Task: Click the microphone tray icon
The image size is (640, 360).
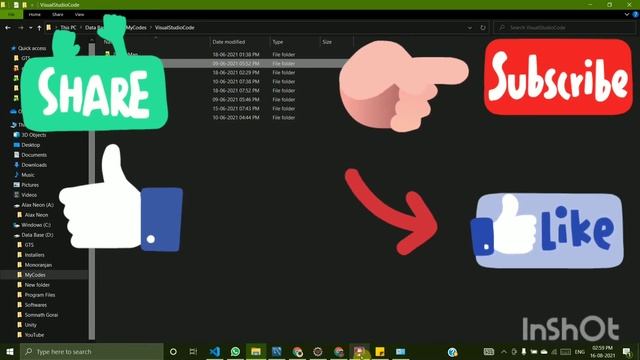Action: 524,351
